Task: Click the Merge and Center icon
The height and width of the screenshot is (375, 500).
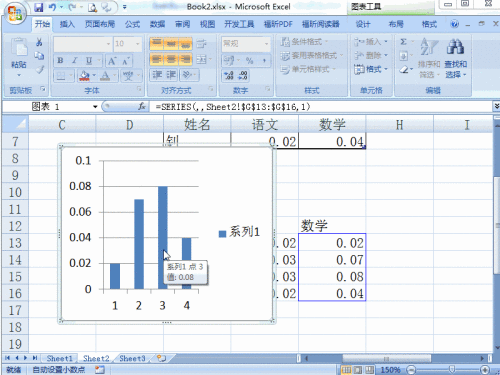Action: [x=201, y=59]
